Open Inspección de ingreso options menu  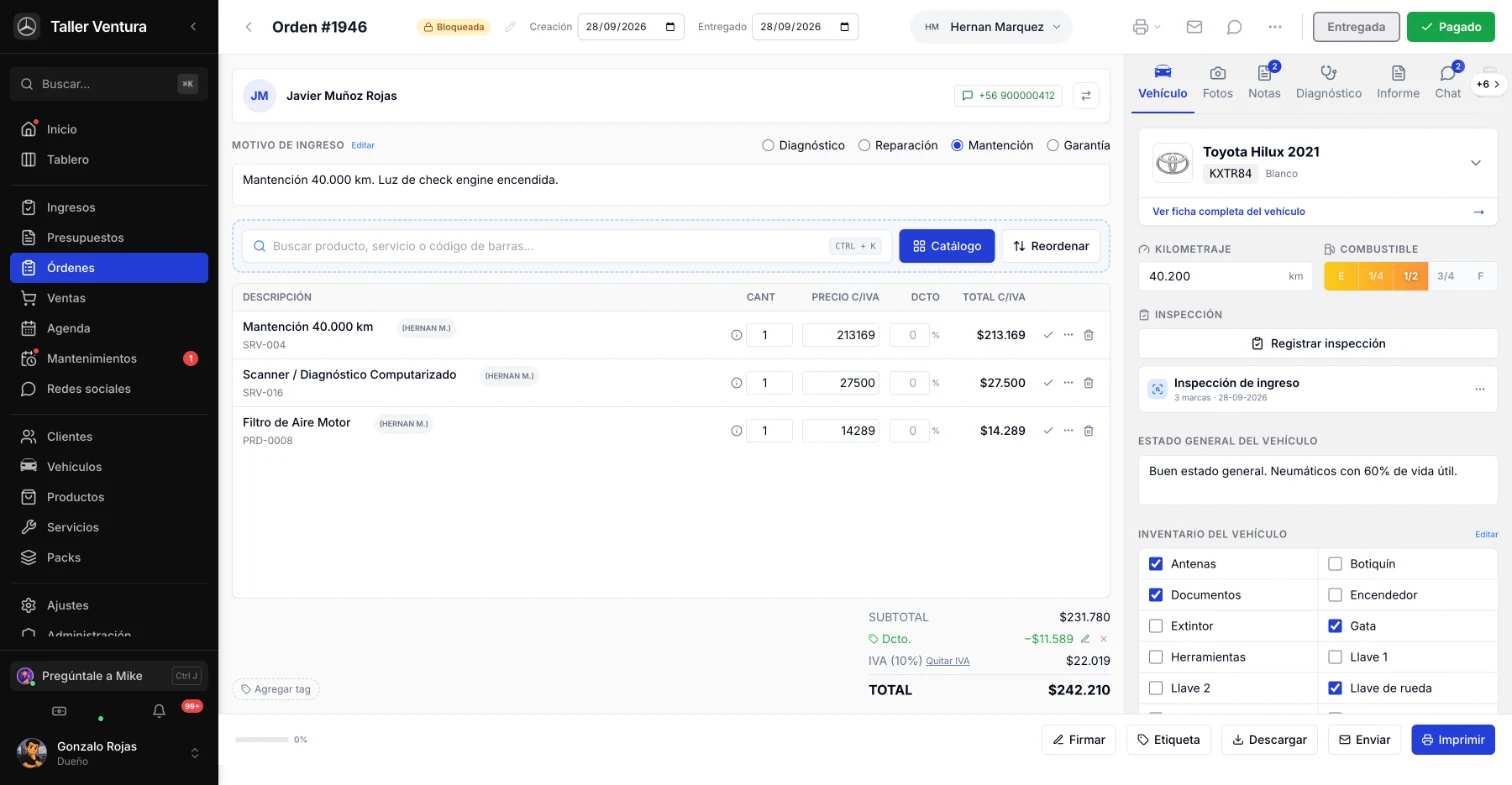tap(1480, 389)
